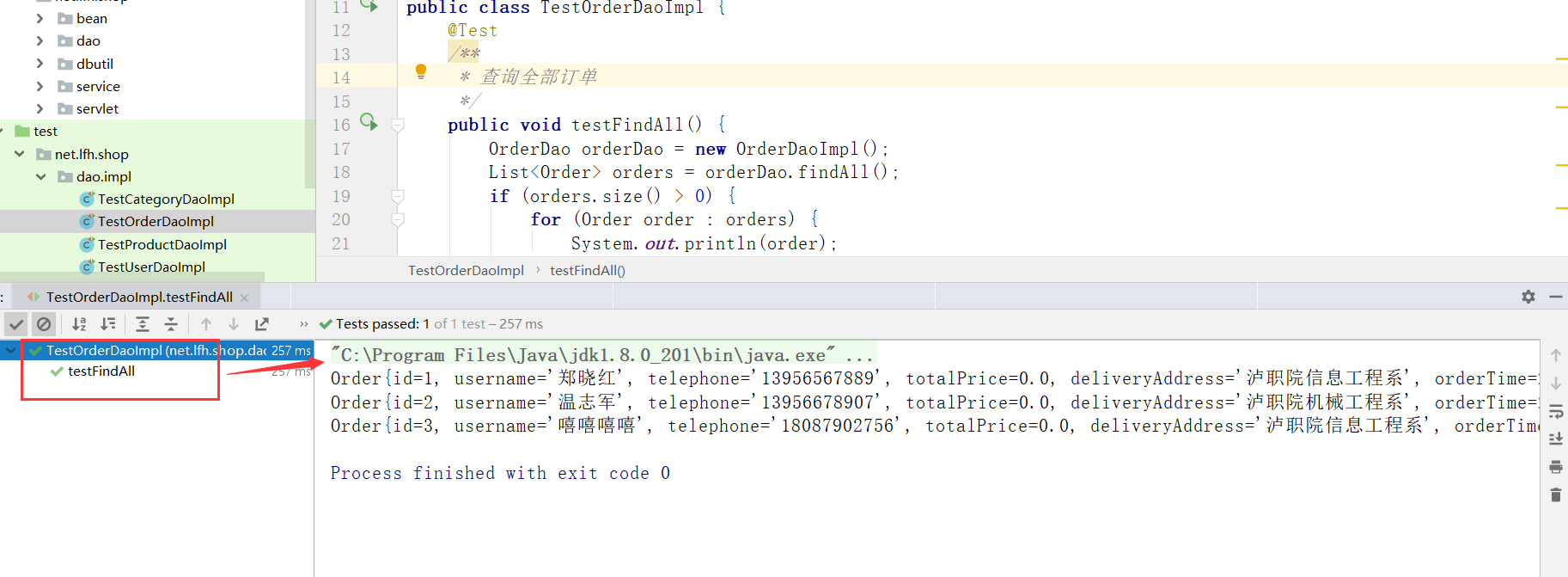
Task: Open TestUserDaoImpl class file
Action: (x=151, y=267)
